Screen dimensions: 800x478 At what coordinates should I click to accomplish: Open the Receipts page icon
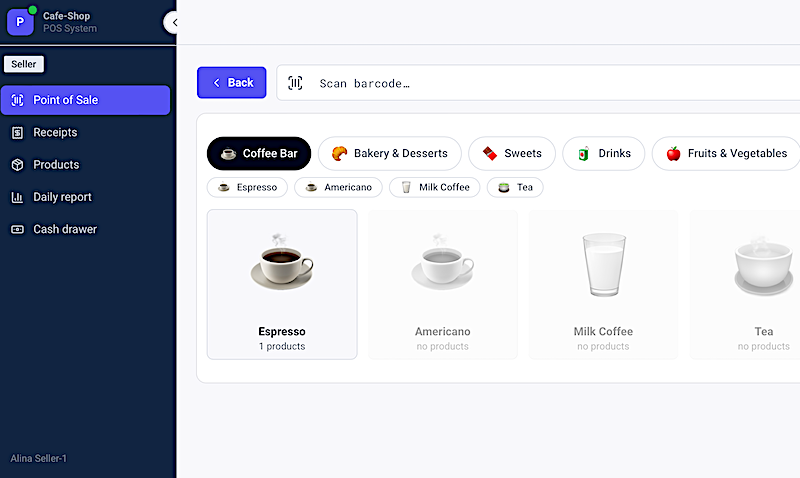click(x=17, y=133)
